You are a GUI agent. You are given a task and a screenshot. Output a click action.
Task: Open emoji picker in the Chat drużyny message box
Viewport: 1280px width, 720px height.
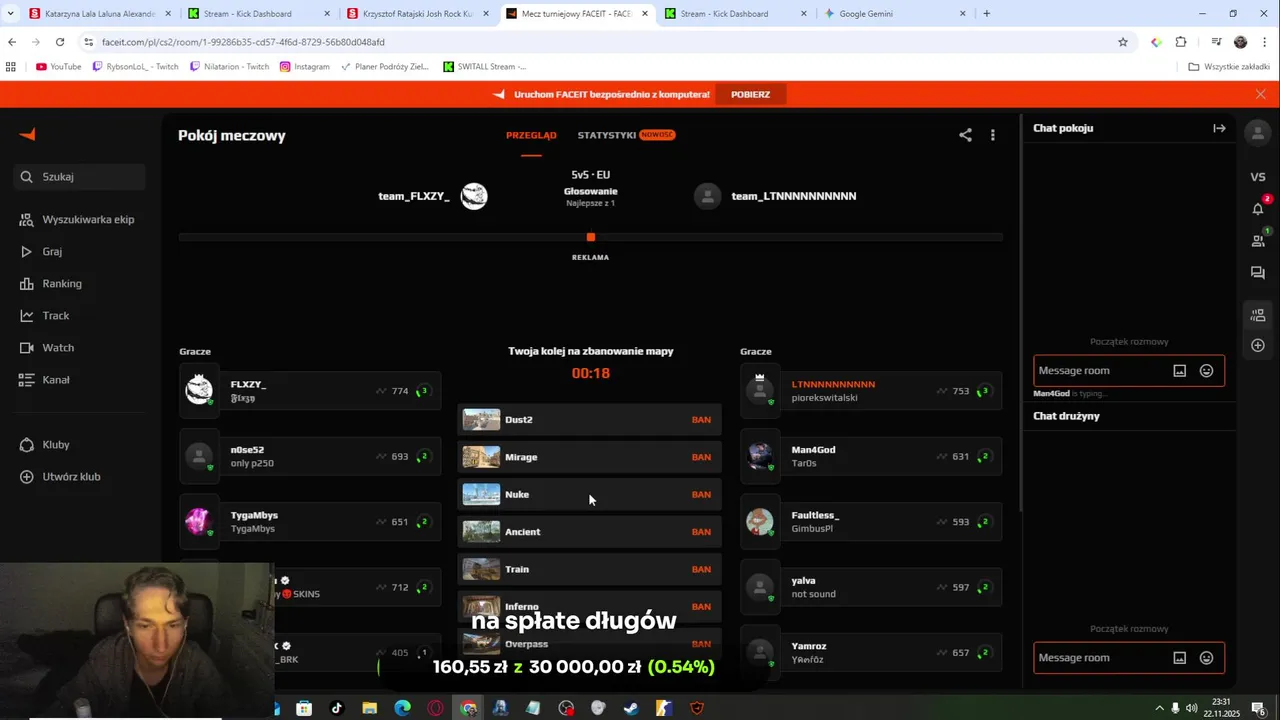coord(1207,658)
